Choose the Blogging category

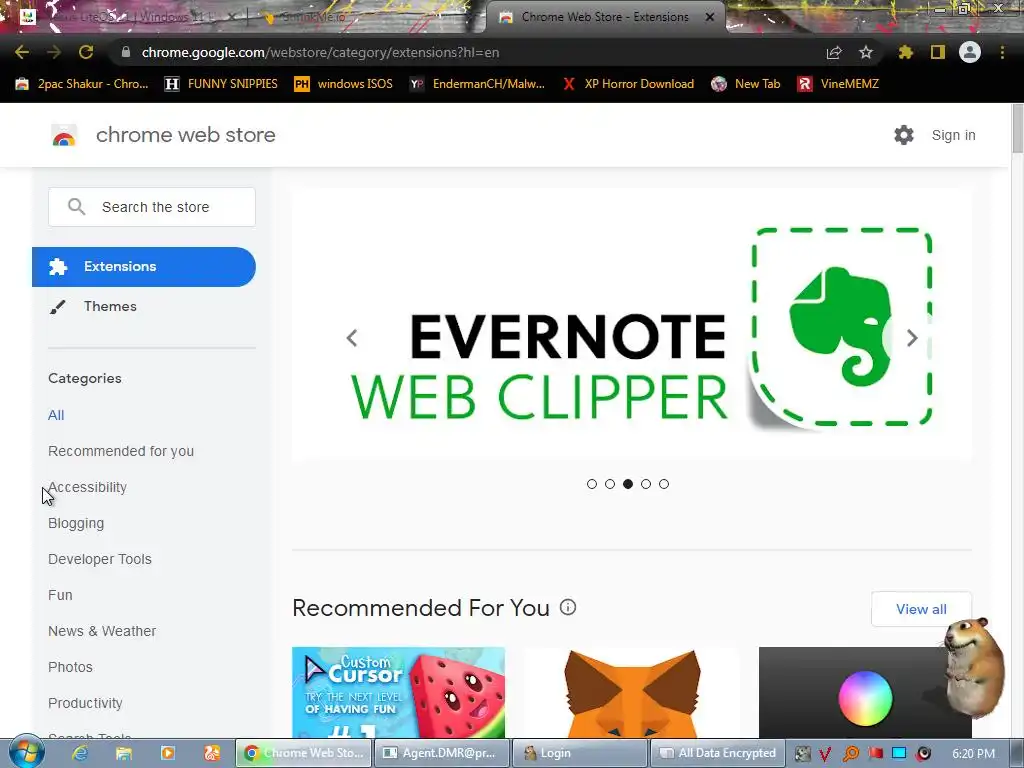pyautogui.click(x=76, y=523)
